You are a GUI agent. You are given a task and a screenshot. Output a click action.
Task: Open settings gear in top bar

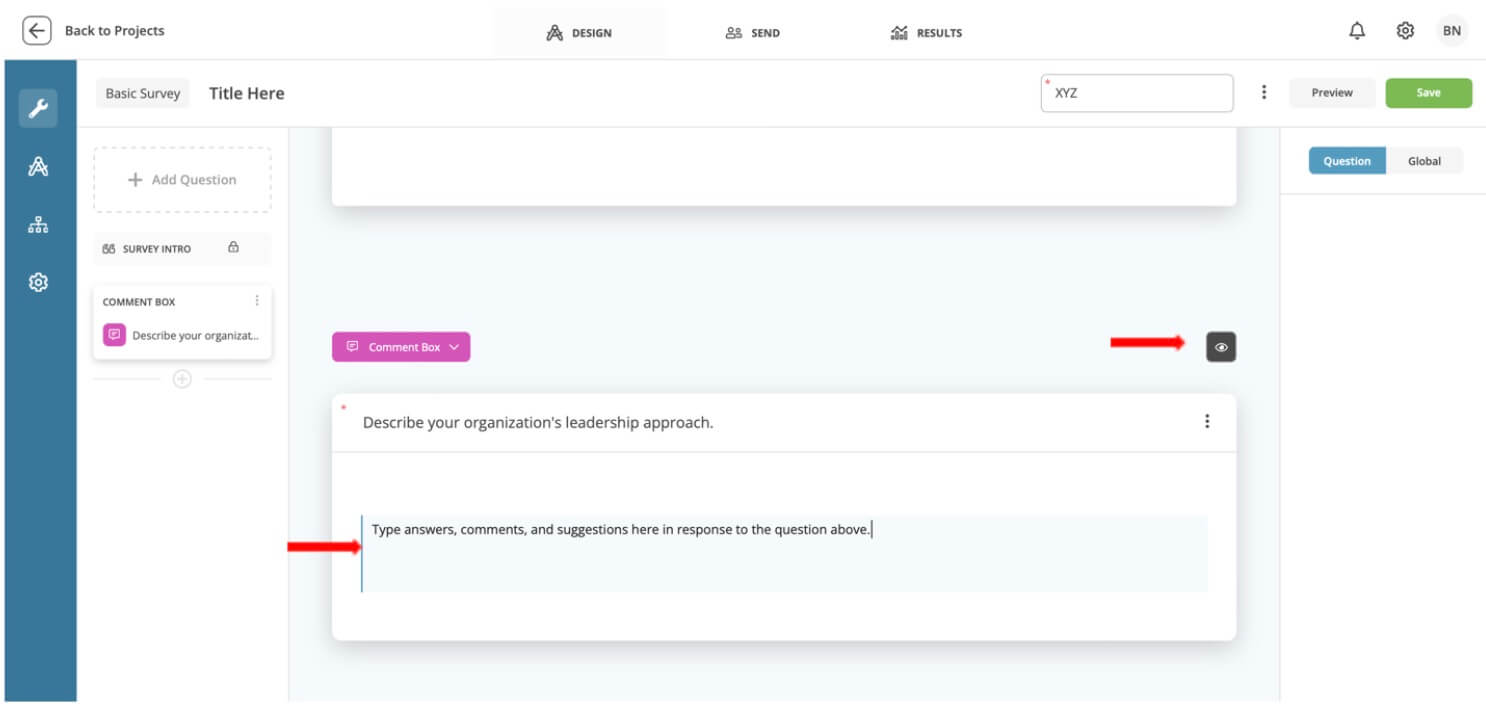click(1405, 31)
